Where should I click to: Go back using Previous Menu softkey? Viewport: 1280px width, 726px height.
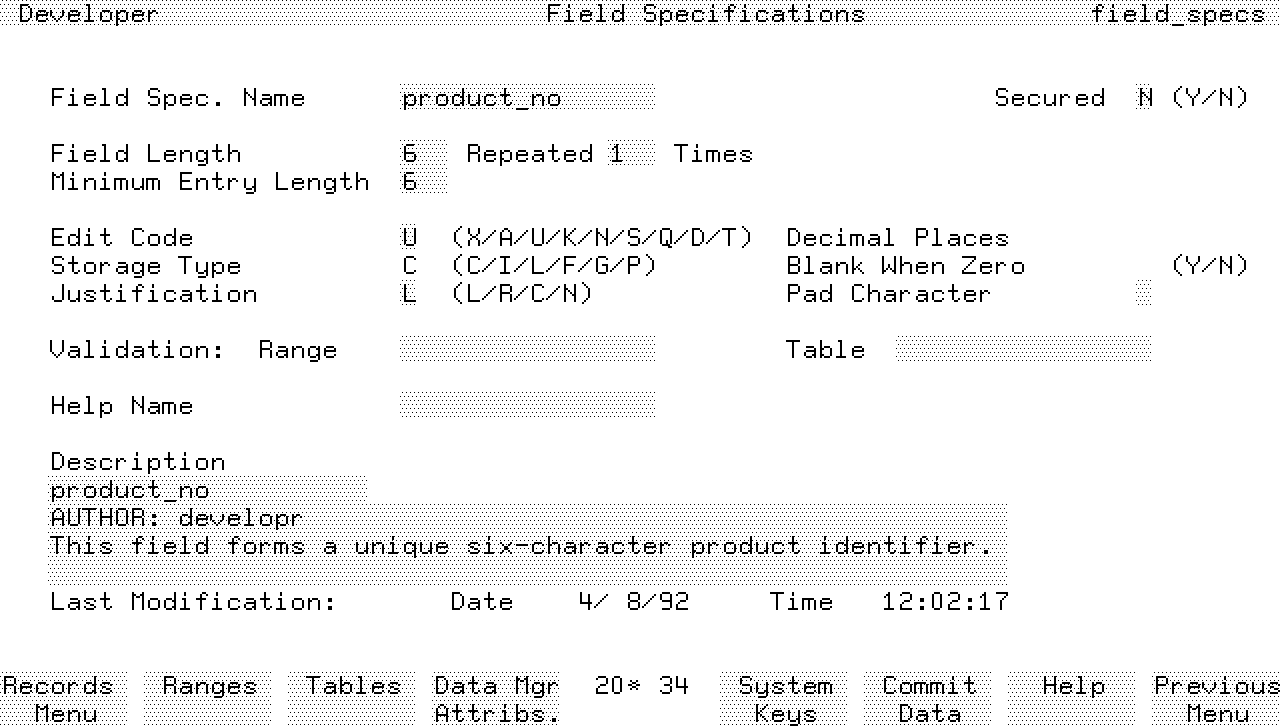[1216, 699]
